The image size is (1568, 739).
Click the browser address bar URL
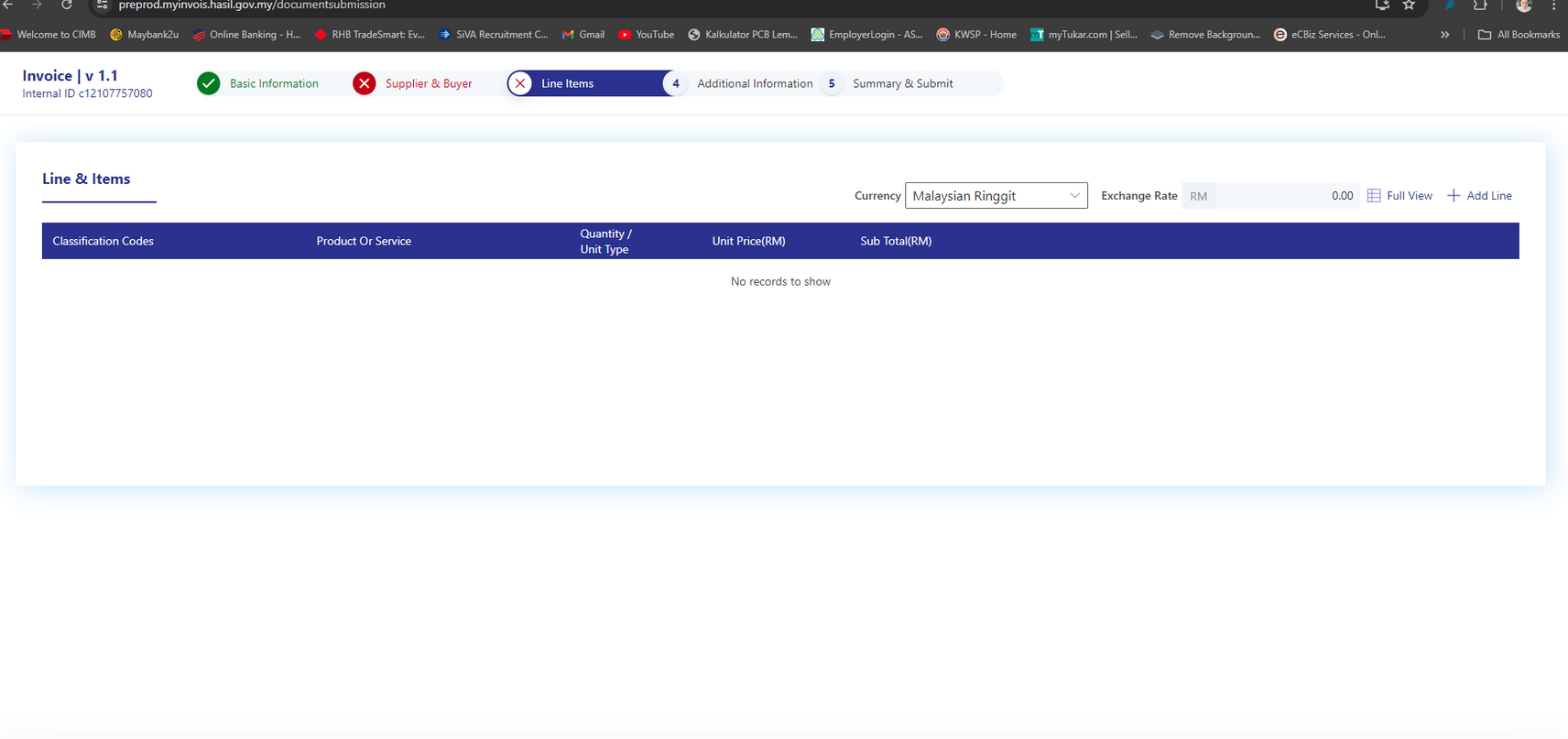coord(252,5)
